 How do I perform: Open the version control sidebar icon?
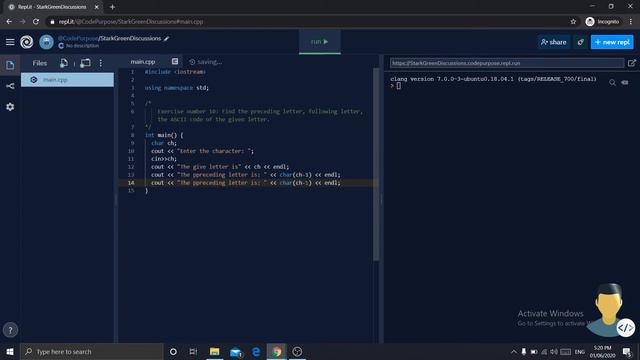(10, 86)
